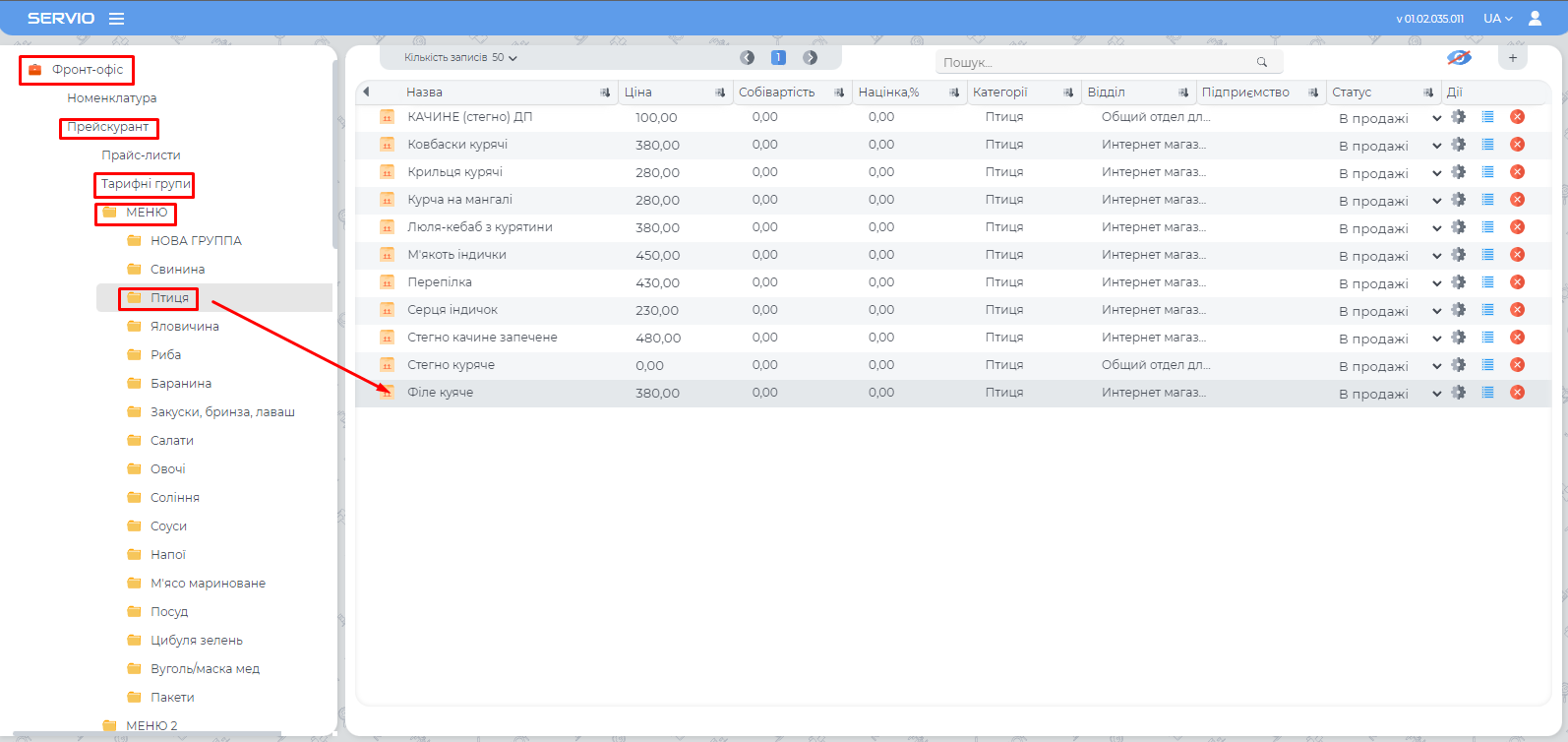The image size is (1568, 742).
Task: Open the Номенклатура menu item
Action: click(112, 98)
